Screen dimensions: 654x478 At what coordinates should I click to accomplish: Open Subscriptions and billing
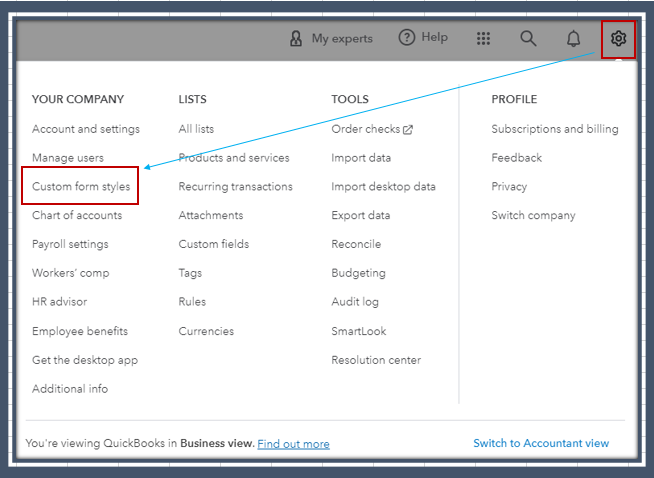pyautogui.click(x=555, y=129)
